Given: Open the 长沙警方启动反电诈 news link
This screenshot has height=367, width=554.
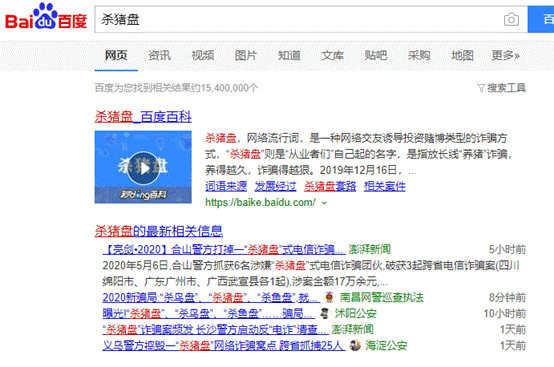Looking at the screenshot, I should pos(216,330).
